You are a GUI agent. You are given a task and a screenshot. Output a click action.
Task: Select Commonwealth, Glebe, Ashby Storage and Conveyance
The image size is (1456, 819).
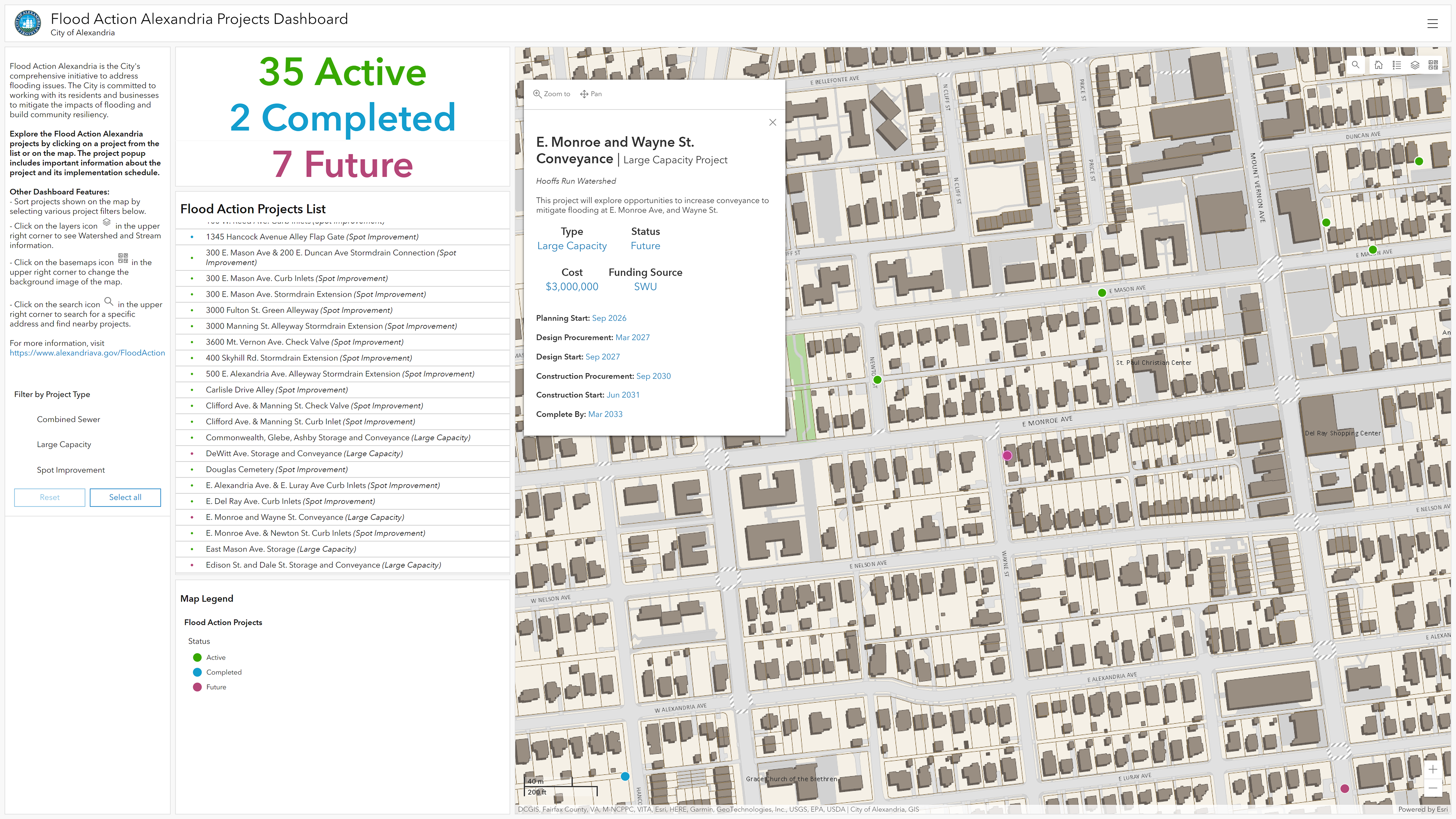coord(342,438)
